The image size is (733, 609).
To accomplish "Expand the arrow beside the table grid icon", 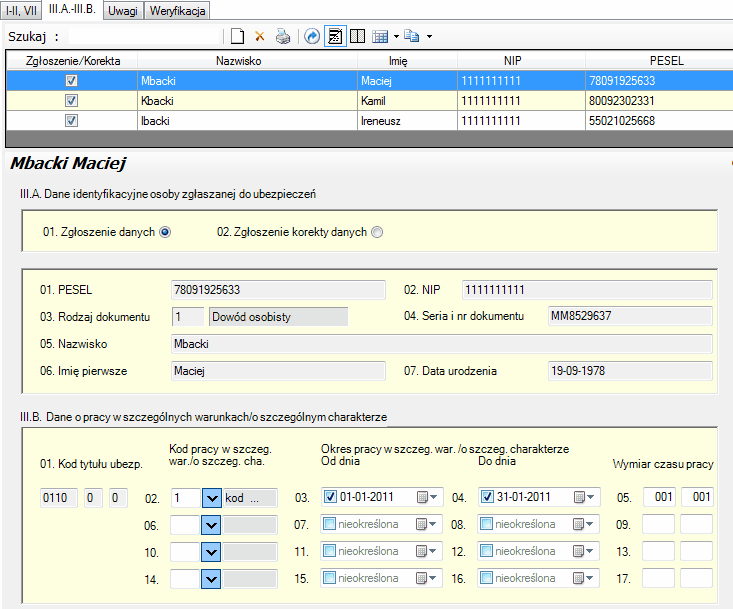I will click(x=396, y=37).
